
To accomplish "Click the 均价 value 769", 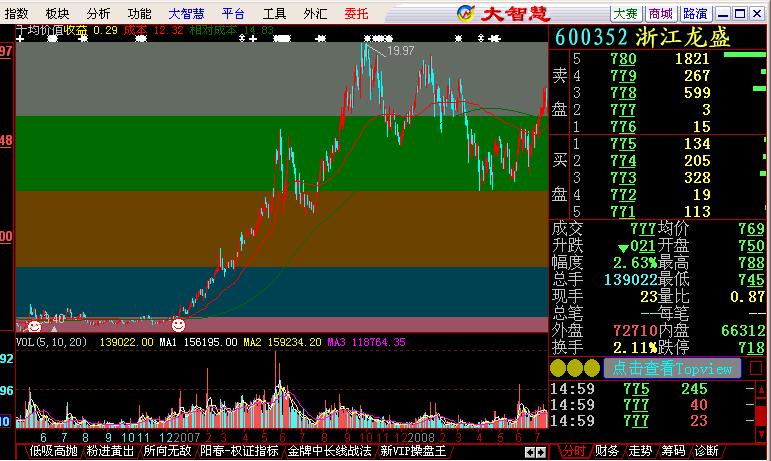I will pos(751,229).
